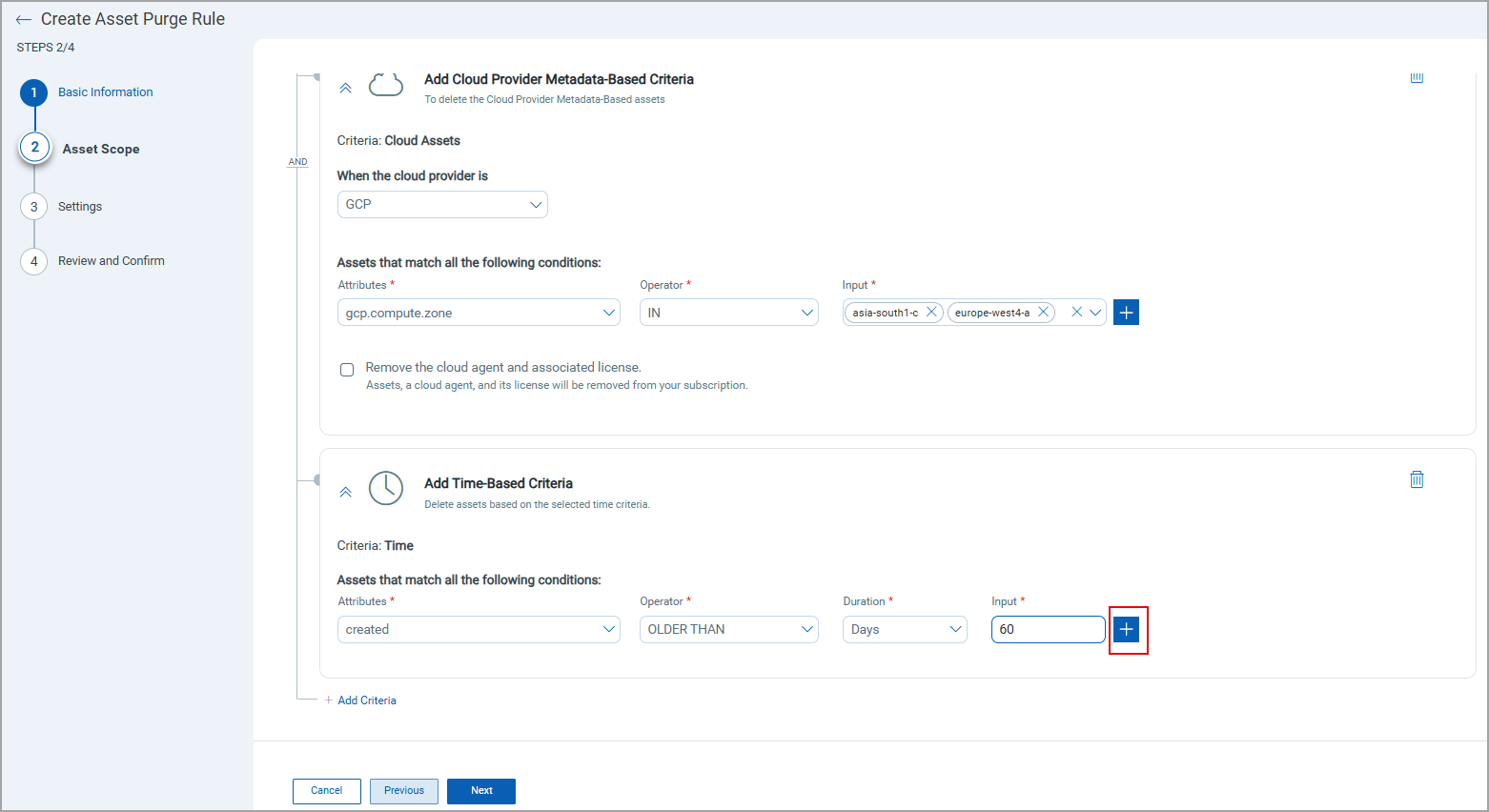The width and height of the screenshot is (1489, 812).
Task: Click the Input field containing 60
Action: [1048, 629]
